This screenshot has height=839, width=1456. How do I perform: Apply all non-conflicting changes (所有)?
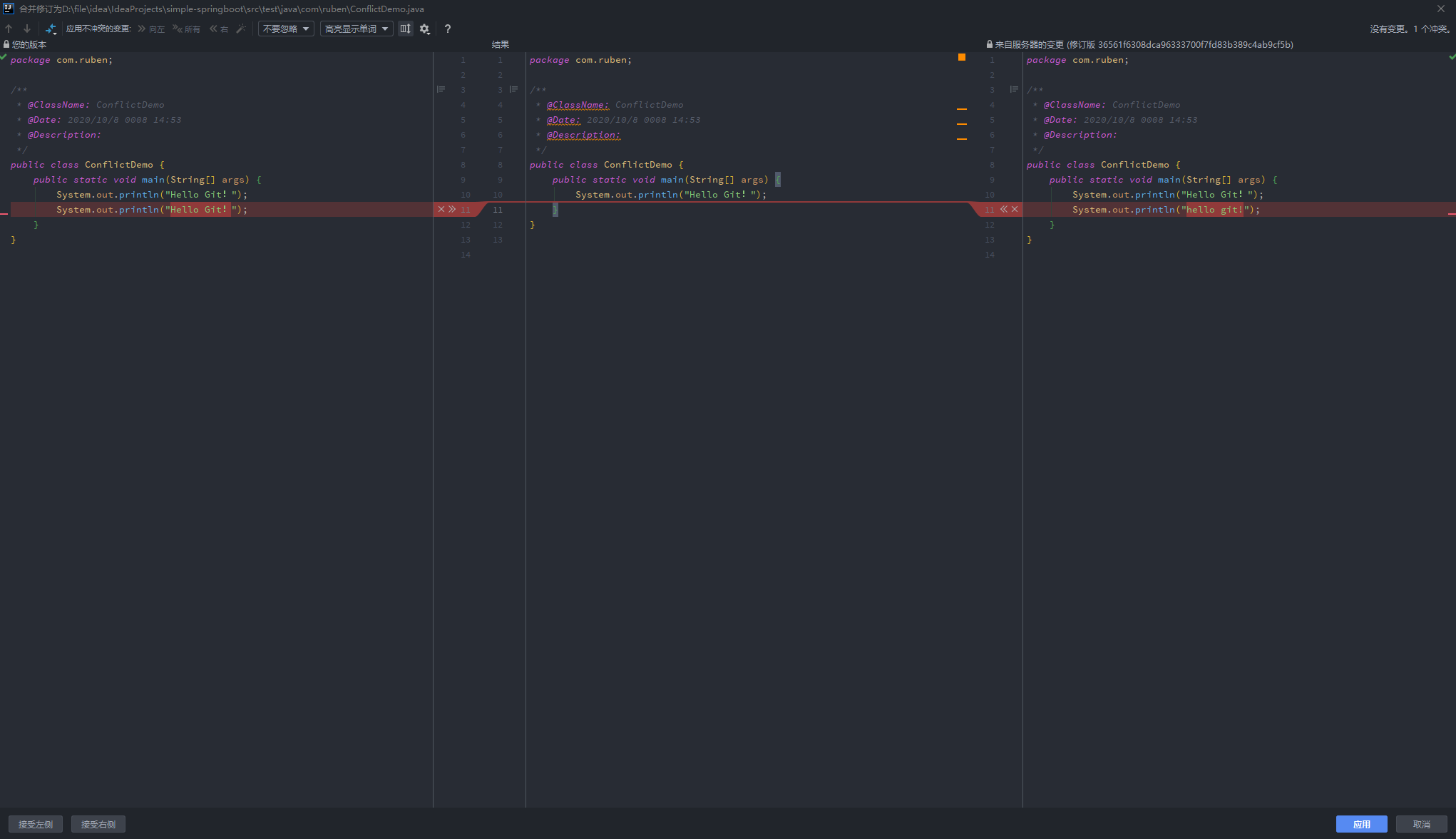tap(187, 29)
